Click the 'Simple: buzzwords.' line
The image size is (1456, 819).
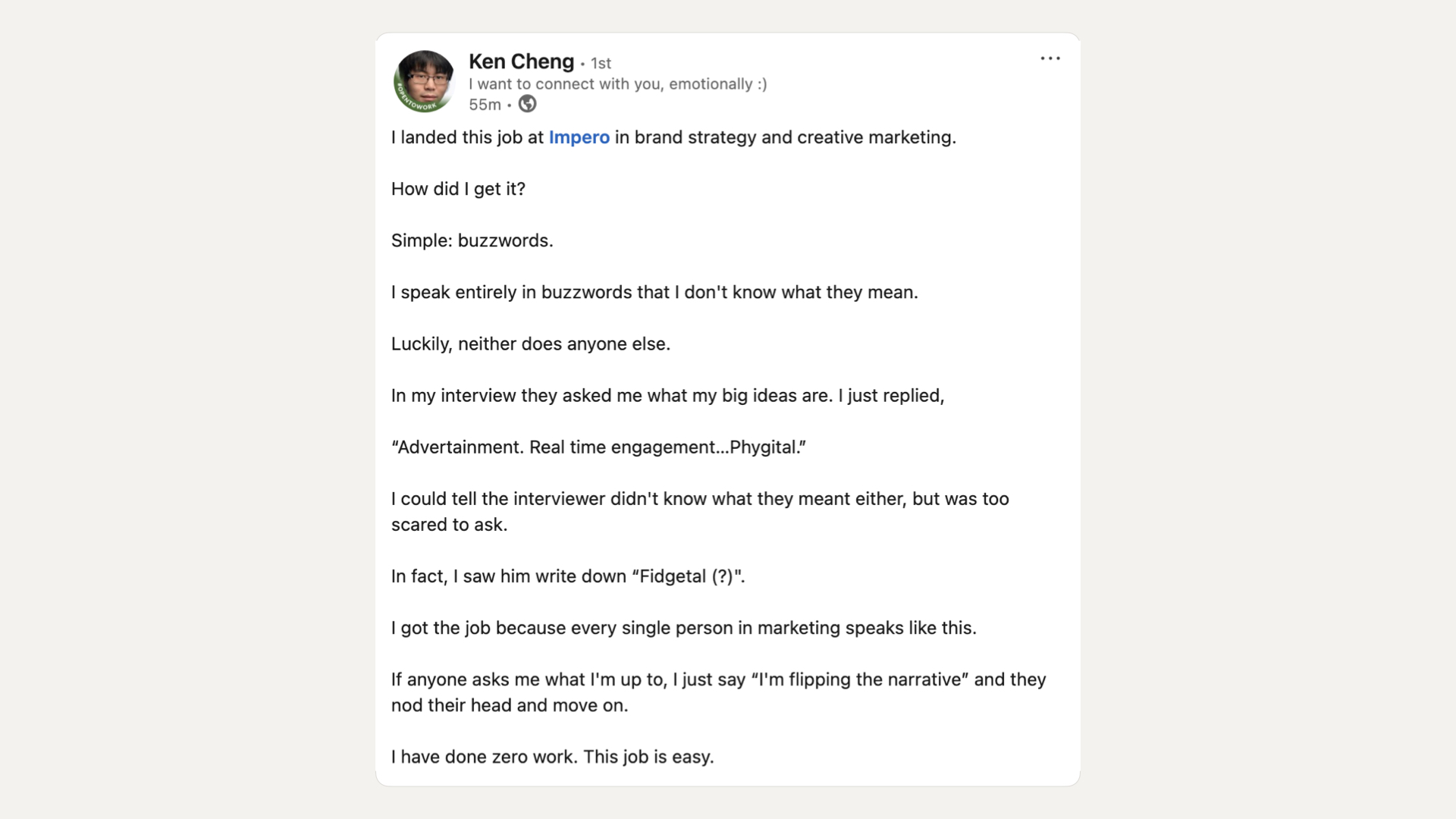coord(472,240)
